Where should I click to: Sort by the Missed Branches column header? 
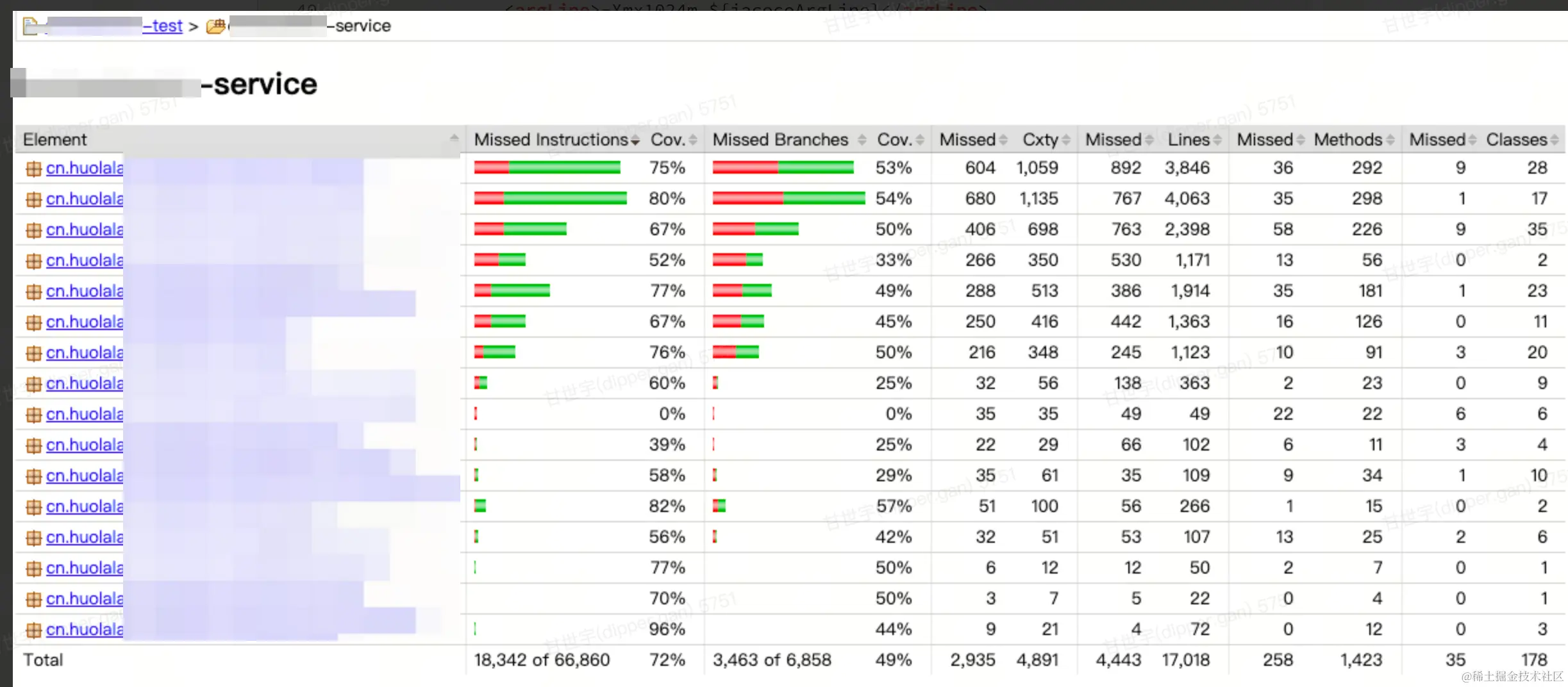788,140
